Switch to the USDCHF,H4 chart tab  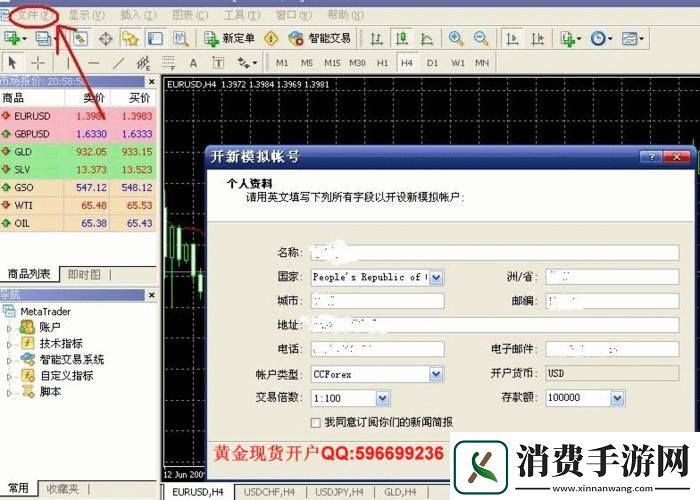point(270,492)
